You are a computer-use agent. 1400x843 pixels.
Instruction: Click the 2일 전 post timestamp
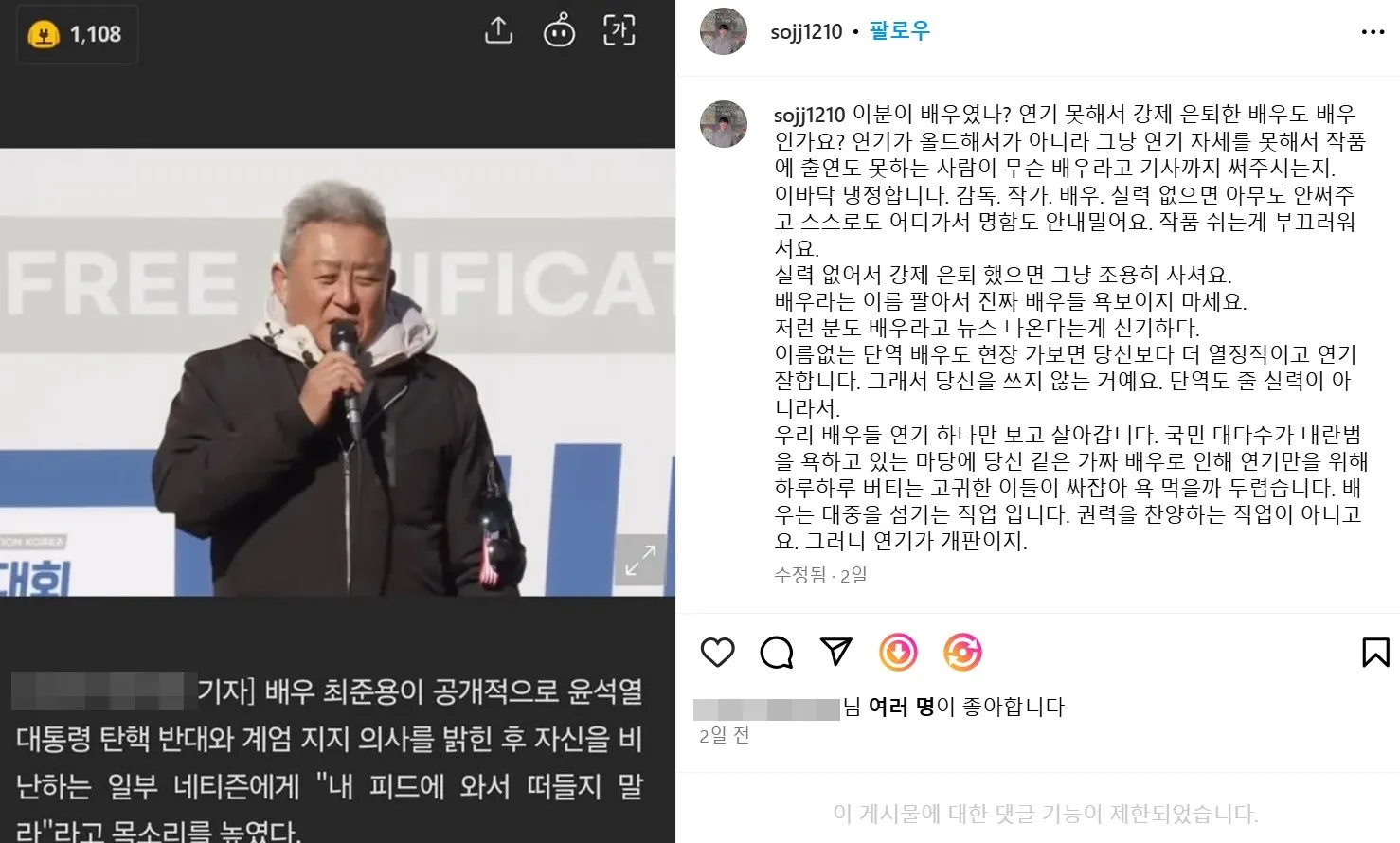725,736
